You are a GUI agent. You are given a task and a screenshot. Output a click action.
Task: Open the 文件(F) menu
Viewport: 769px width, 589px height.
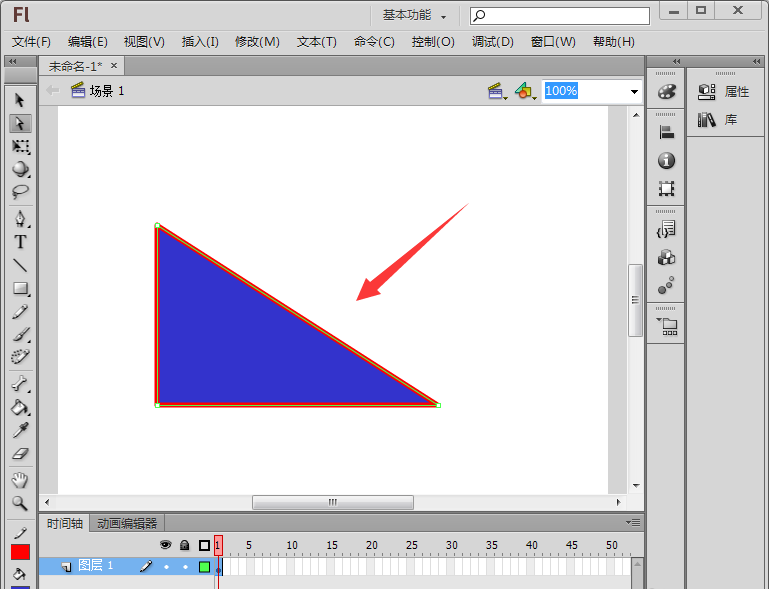pos(31,42)
